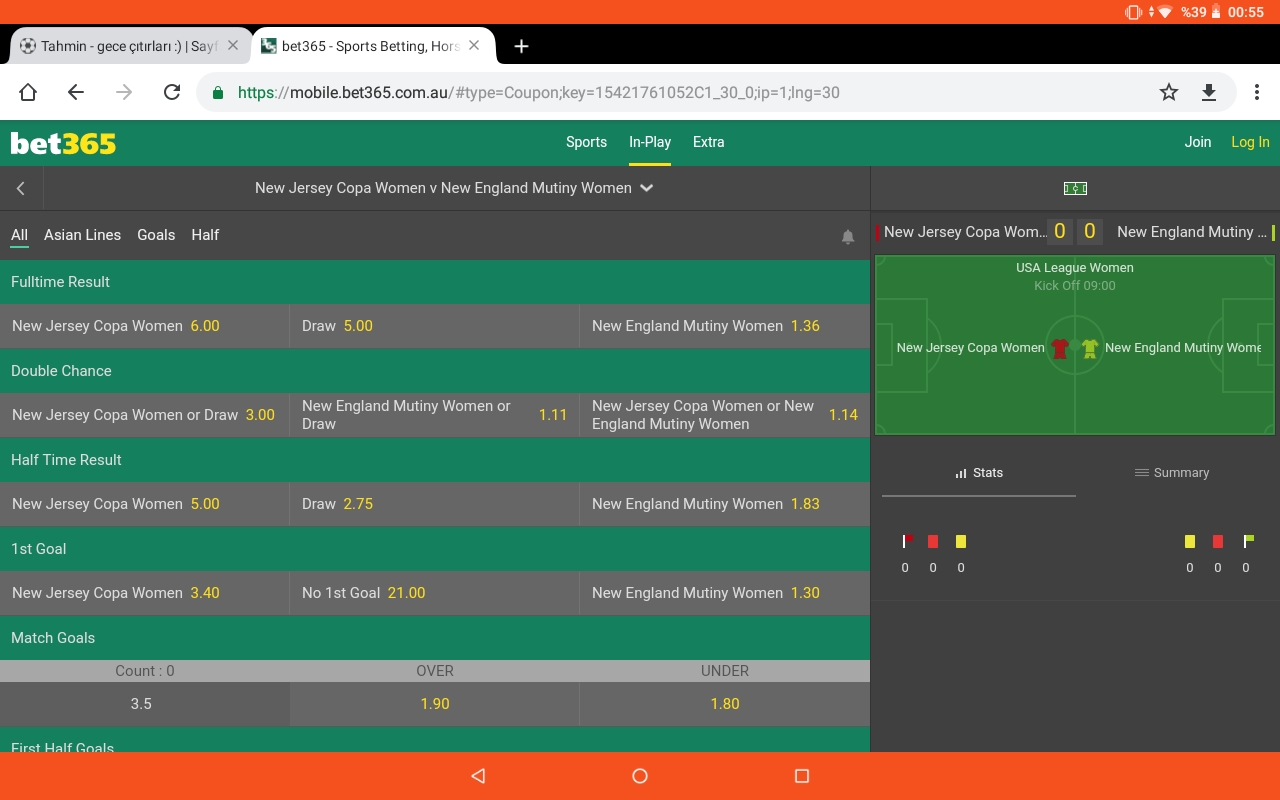
Task: Click the match pitch animation panel
Action: 1075,345
